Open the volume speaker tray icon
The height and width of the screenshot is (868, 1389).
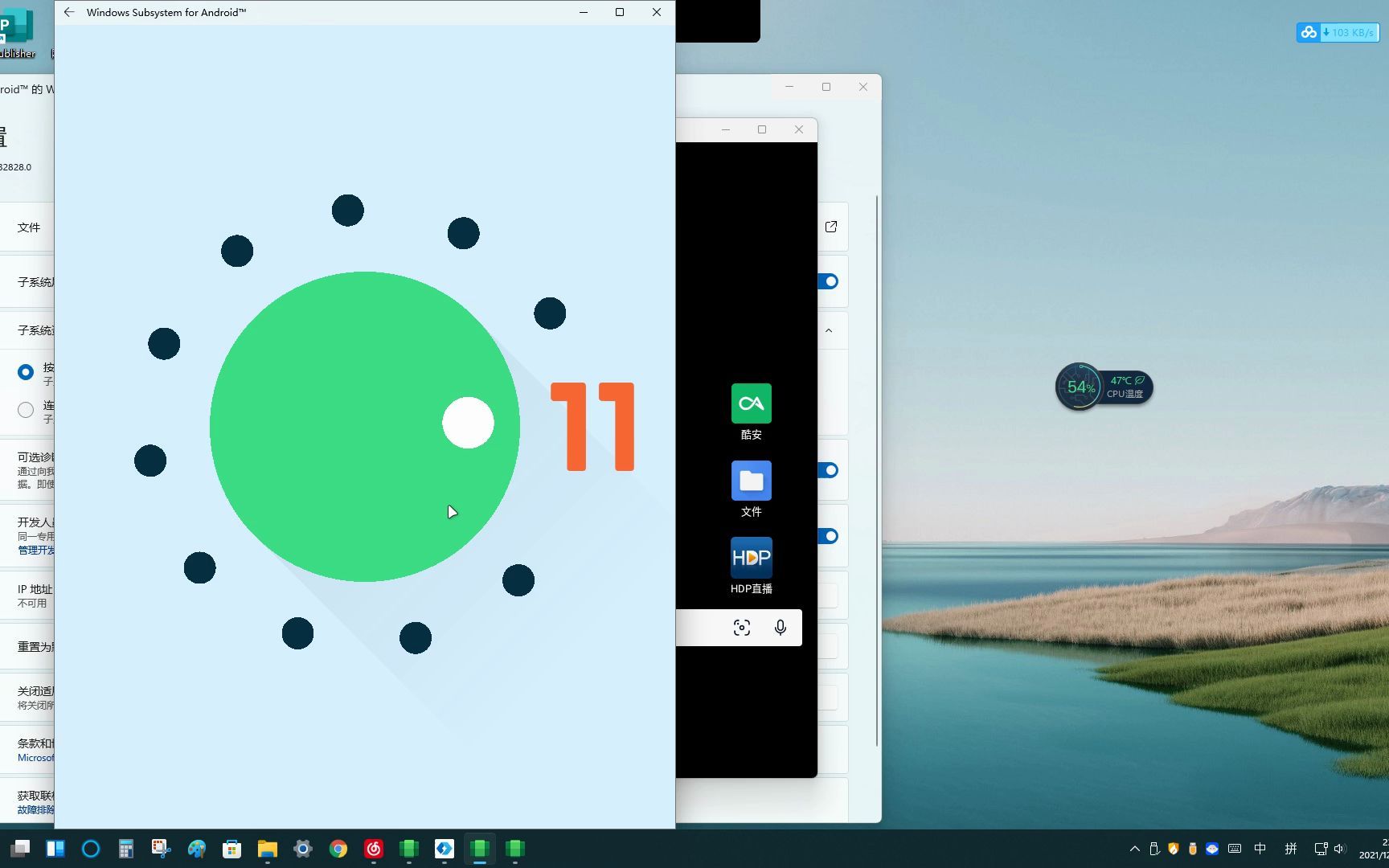(x=1339, y=849)
